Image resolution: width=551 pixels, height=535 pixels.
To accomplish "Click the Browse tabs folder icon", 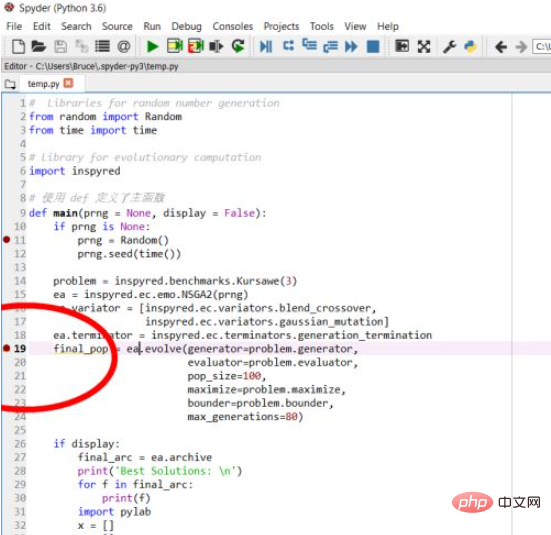I will [10, 84].
